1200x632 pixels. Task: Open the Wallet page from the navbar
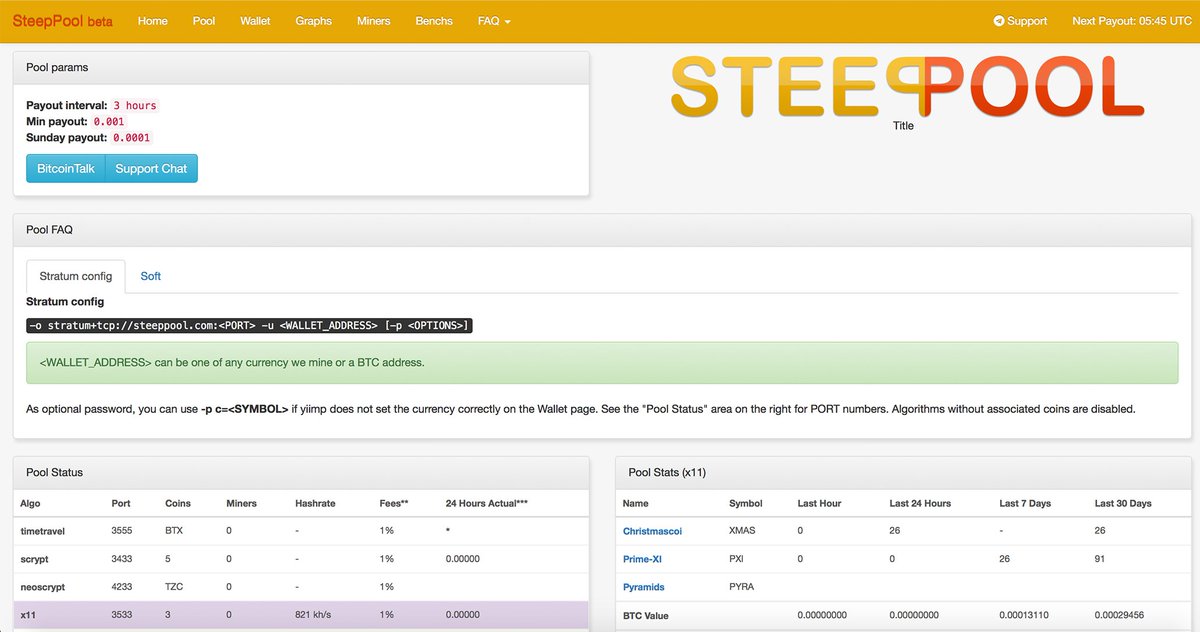coord(255,20)
